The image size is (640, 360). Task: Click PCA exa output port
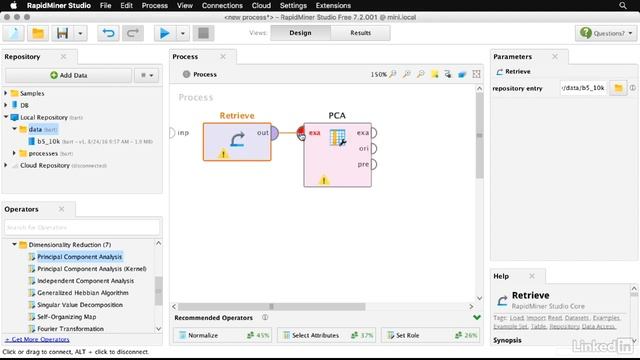click(373, 133)
